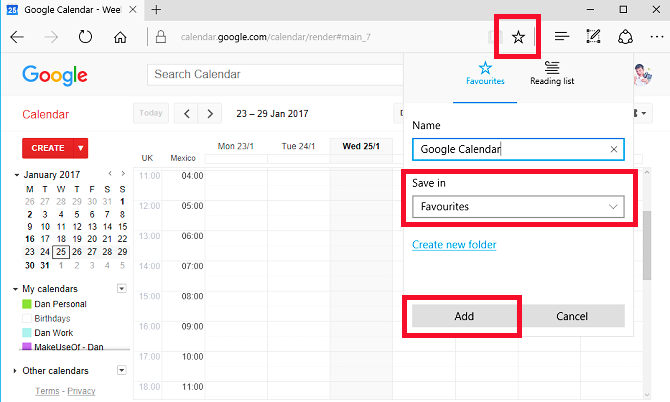Open a new browser tab

(156, 9)
